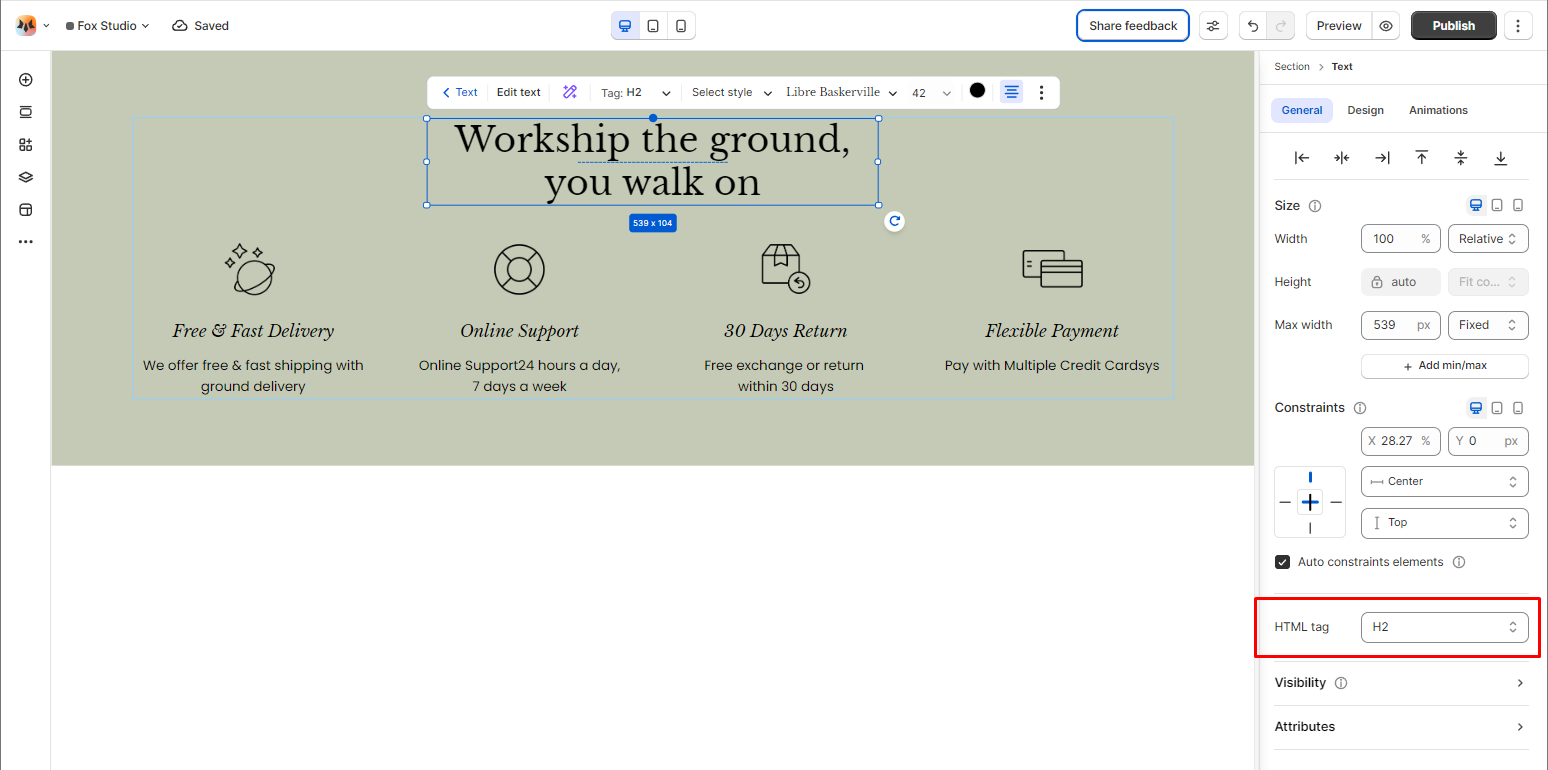Expand the Visibility section

pos(1401,683)
